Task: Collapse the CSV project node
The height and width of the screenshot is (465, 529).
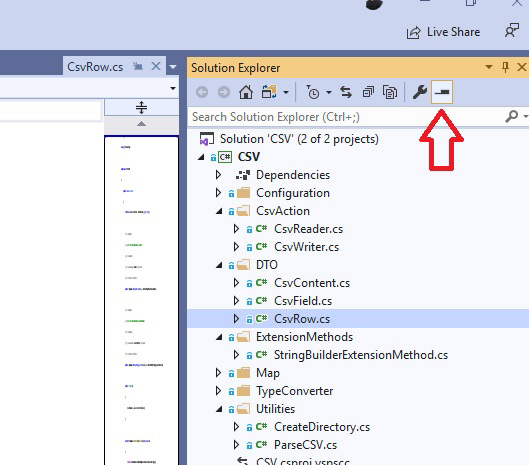Action: (x=201, y=157)
